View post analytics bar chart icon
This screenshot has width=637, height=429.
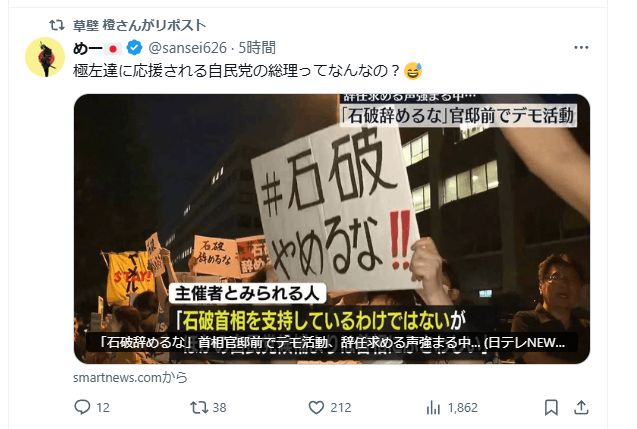coord(433,407)
